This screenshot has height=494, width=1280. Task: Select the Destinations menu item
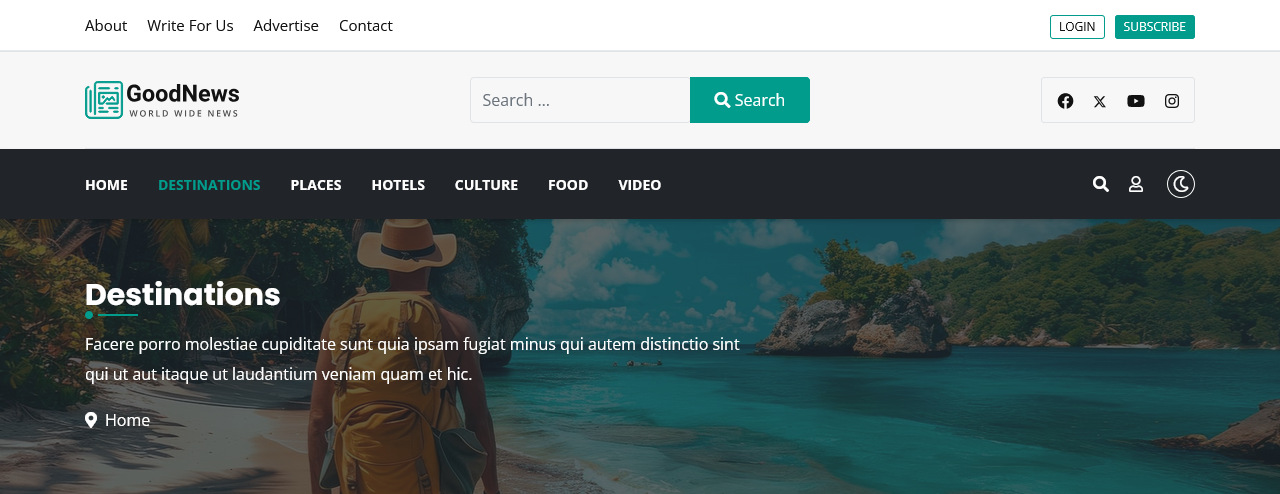pyautogui.click(x=209, y=185)
